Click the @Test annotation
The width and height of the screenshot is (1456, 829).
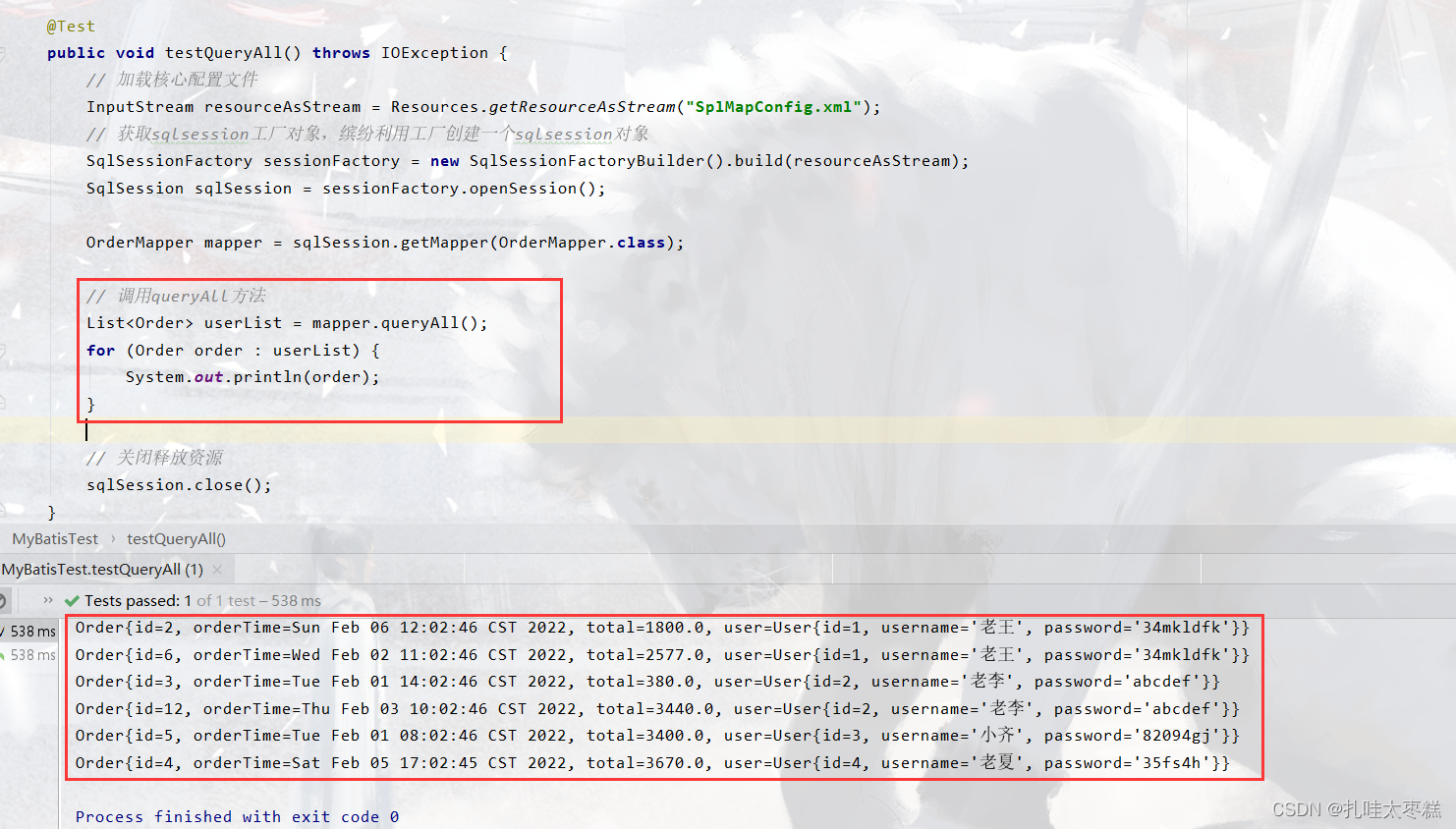click(71, 27)
